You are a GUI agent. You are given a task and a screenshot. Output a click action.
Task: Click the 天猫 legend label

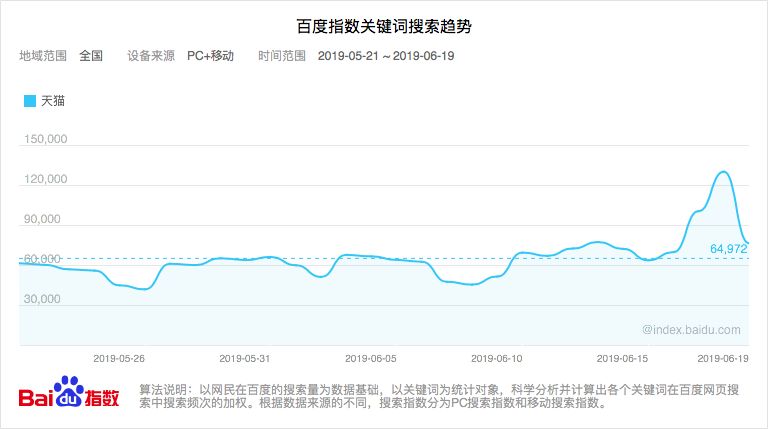[53, 101]
